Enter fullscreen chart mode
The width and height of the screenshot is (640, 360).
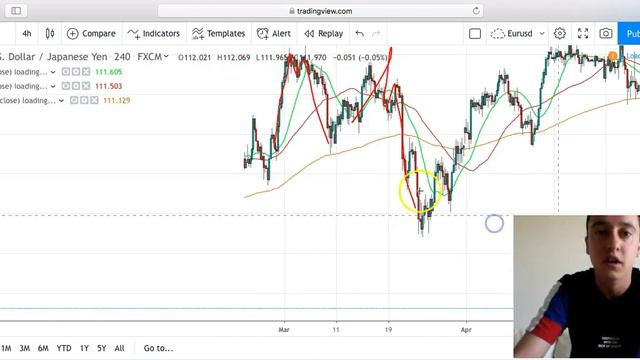tap(583, 33)
